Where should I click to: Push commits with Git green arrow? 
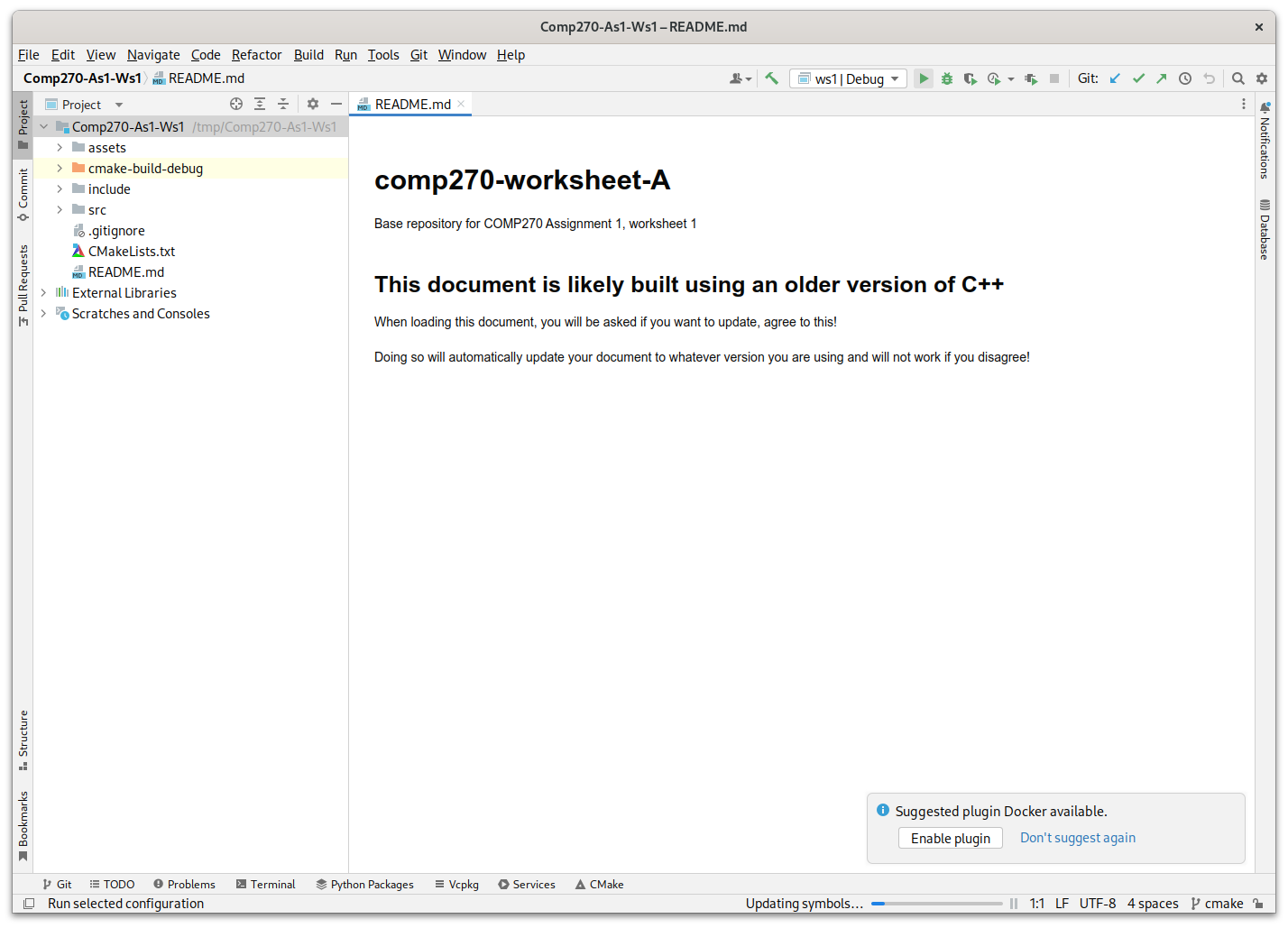[x=1162, y=78]
